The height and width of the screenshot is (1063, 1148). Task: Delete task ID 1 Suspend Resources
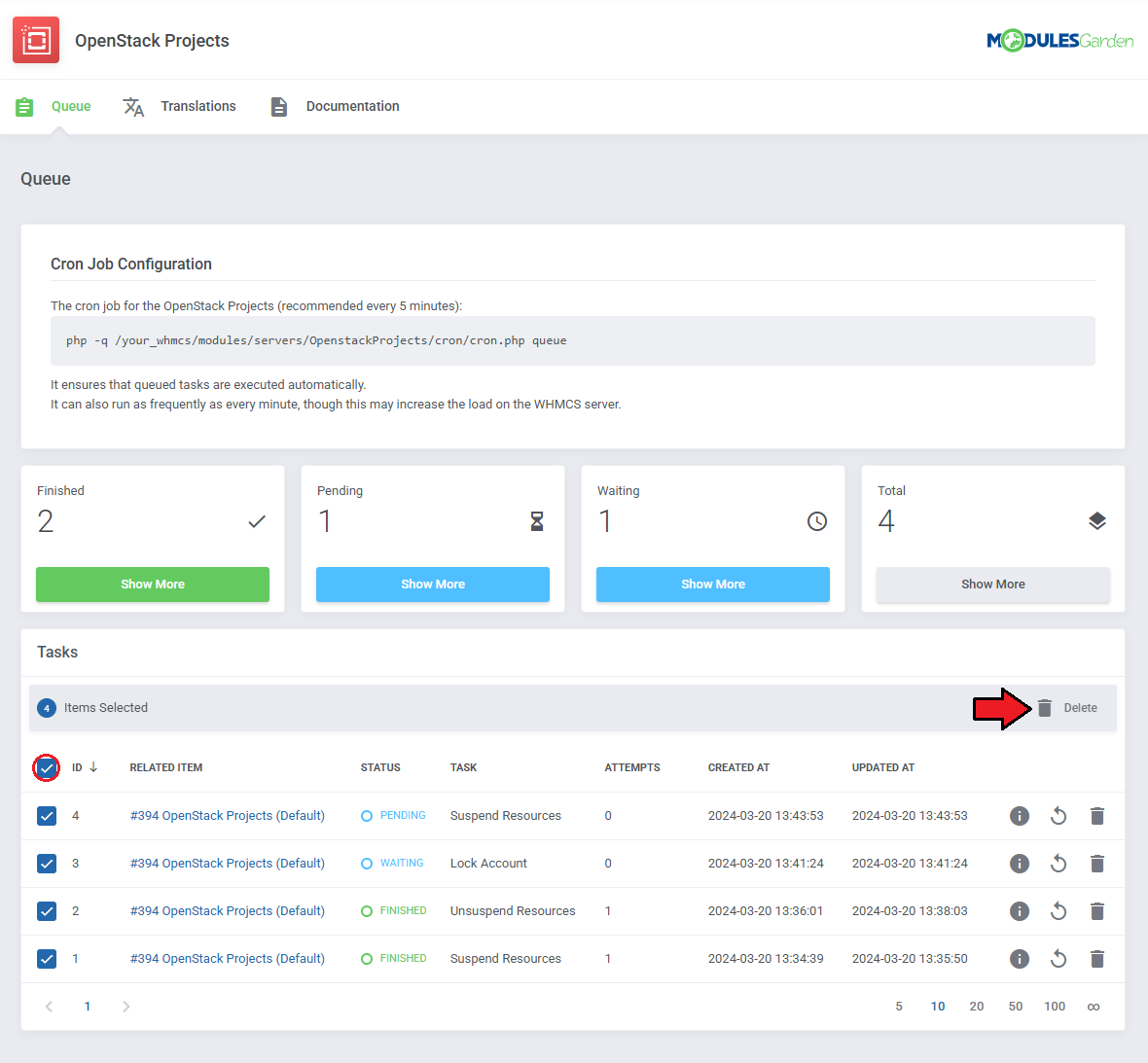click(1096, 958)
